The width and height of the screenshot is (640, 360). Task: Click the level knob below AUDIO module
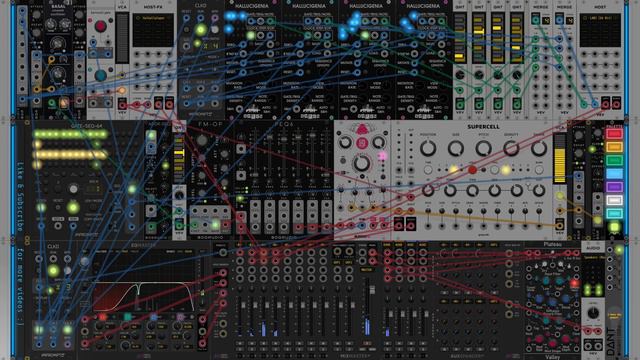[593, 313]
